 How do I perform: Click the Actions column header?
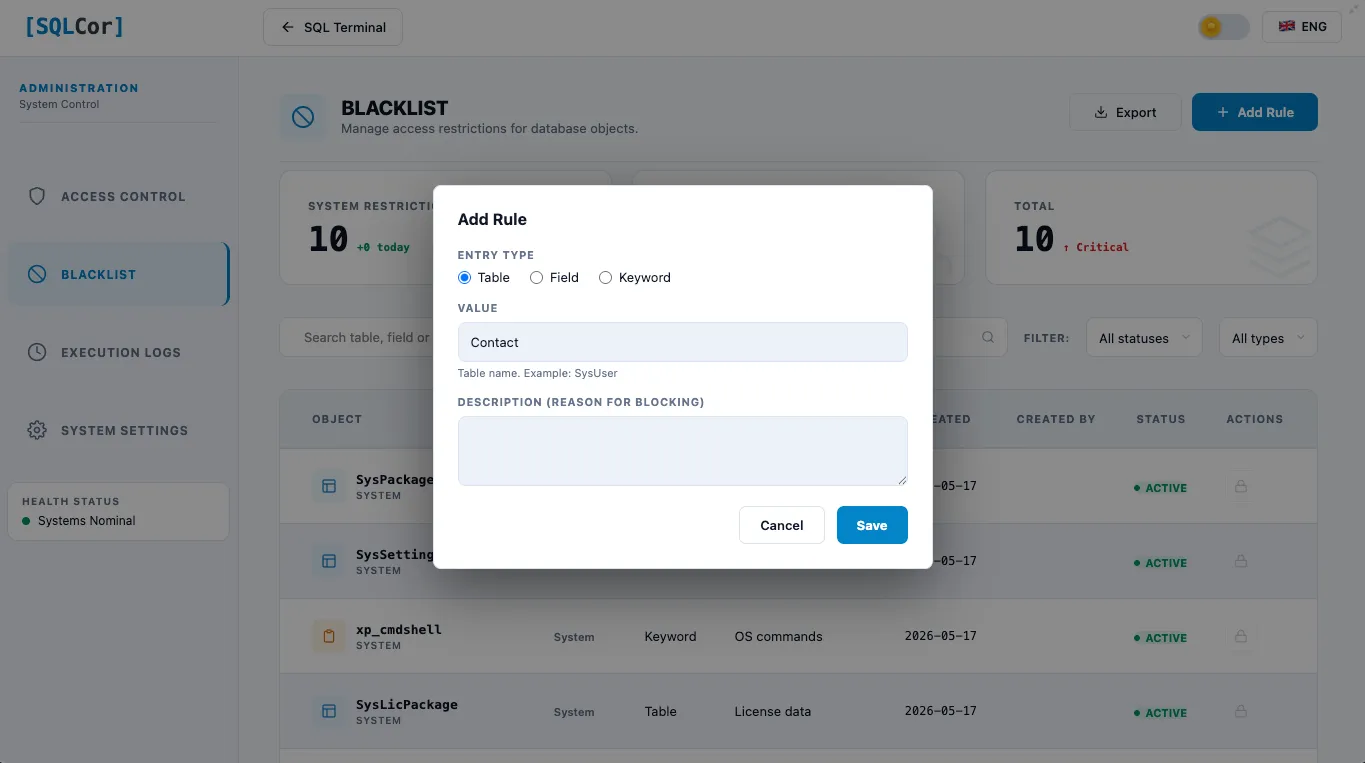point(1254,419)
